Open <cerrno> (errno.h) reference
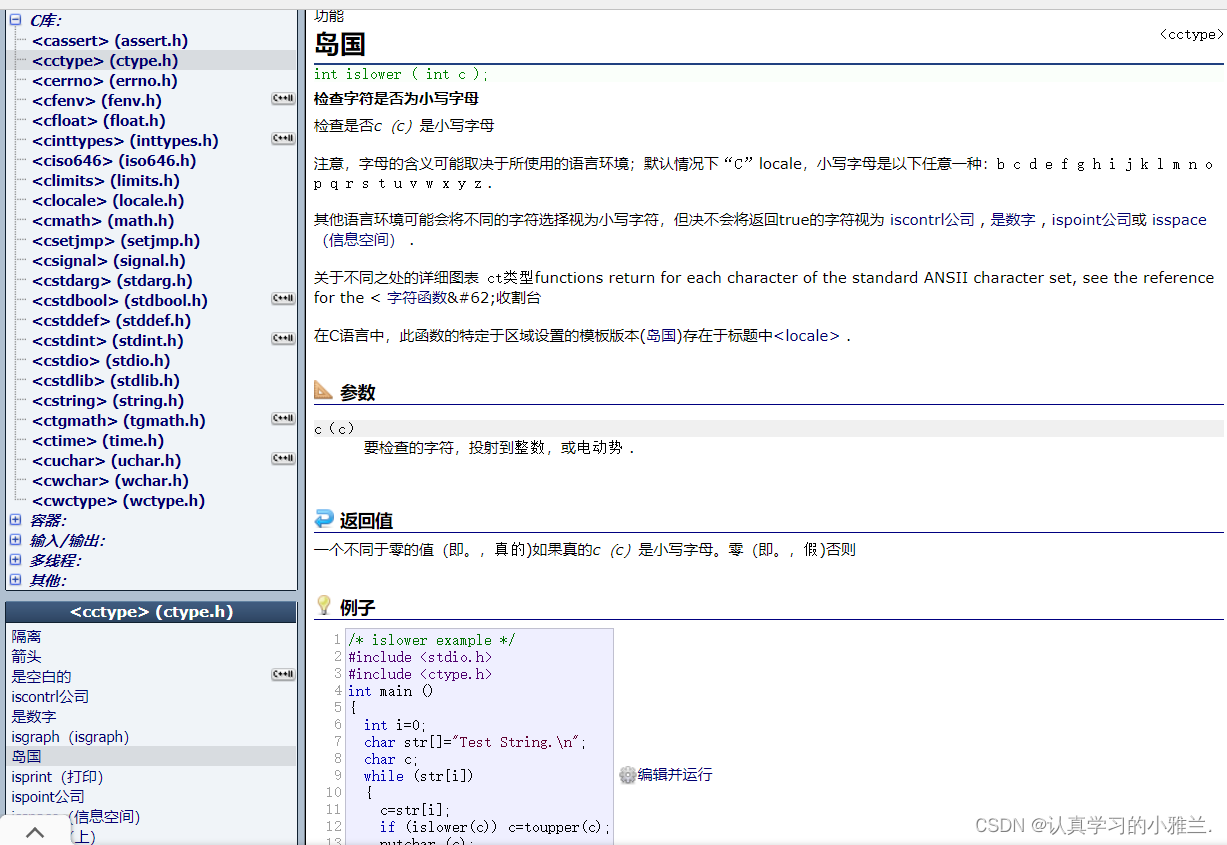1227x845 pixels. tap(105, 81)
